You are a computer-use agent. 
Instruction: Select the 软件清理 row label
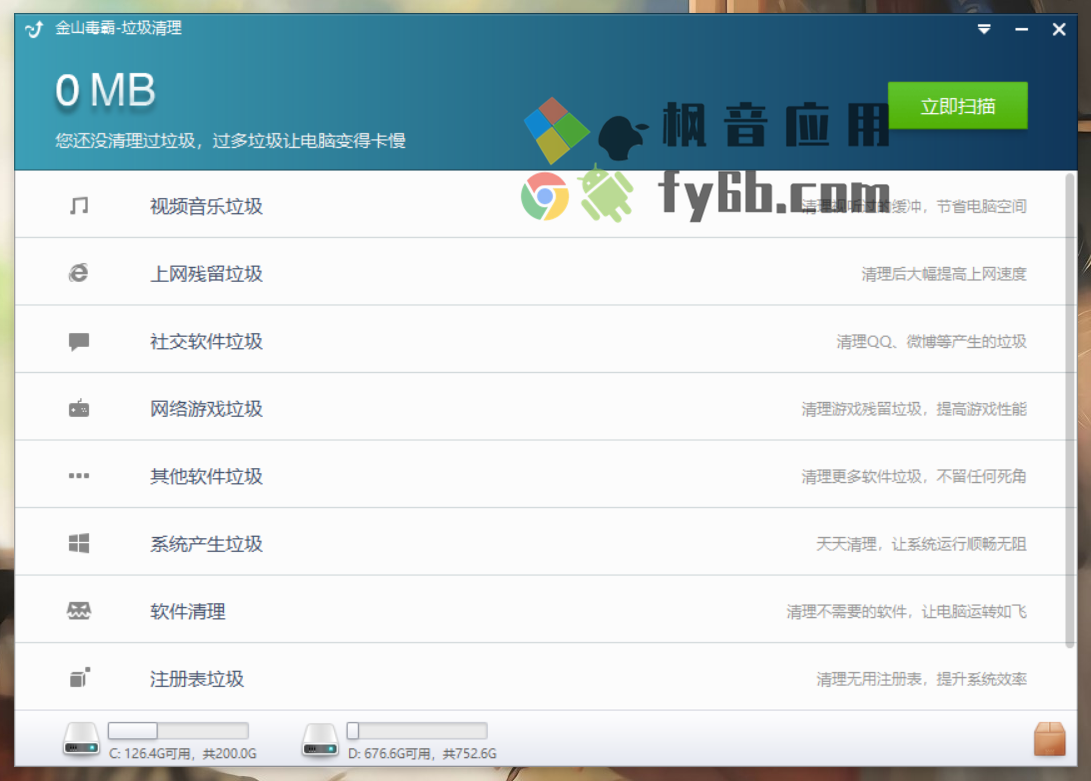tap(187, 611)
